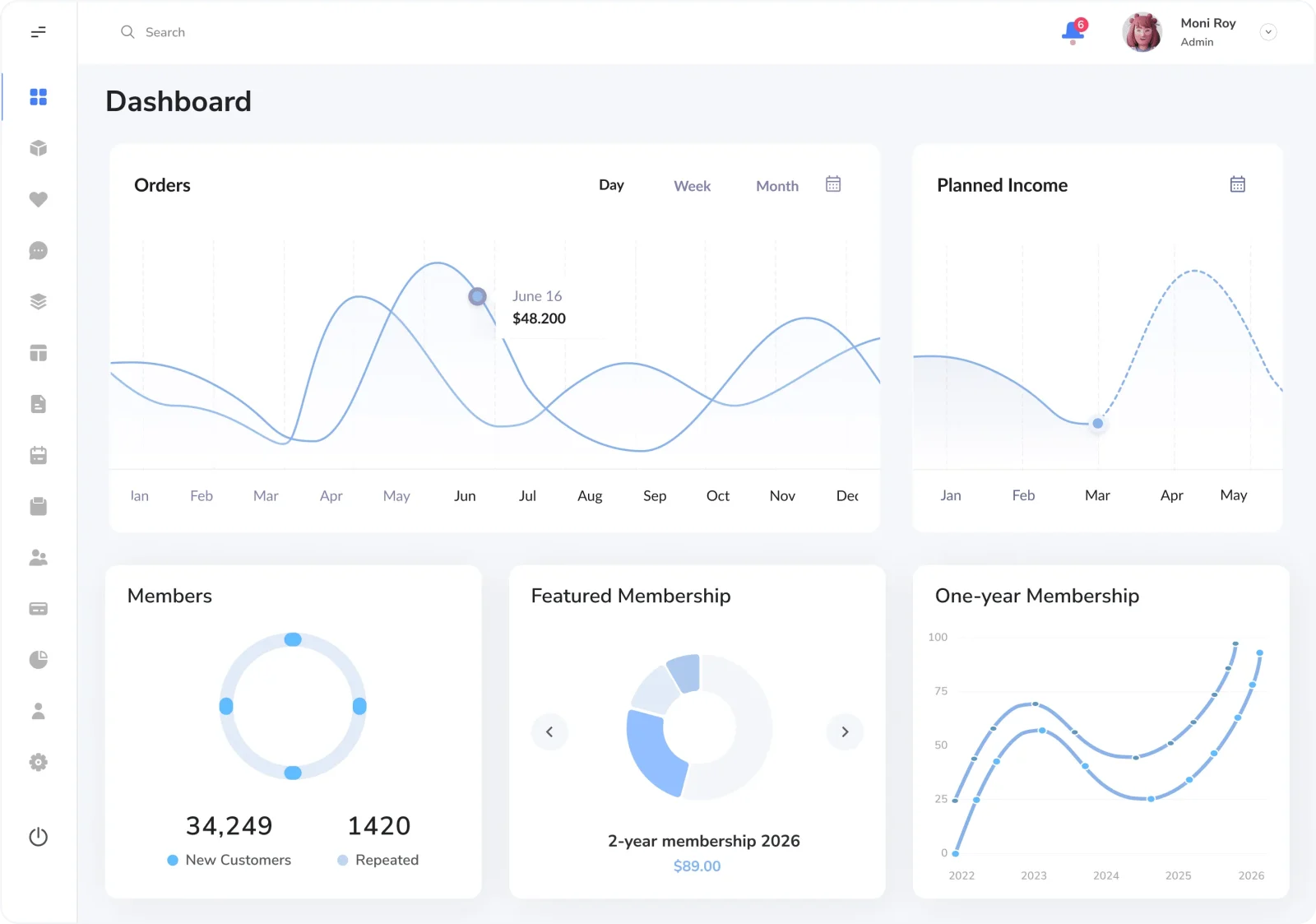Image resolution: width=1316 pixels, height=924 pixels.
Task: Open the Orders calendar date picker icon
Action: pos(833,184)
